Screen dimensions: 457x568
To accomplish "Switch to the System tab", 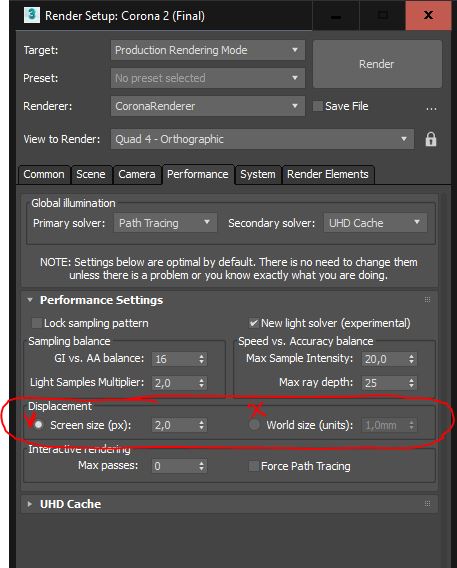I will (258, 174).
